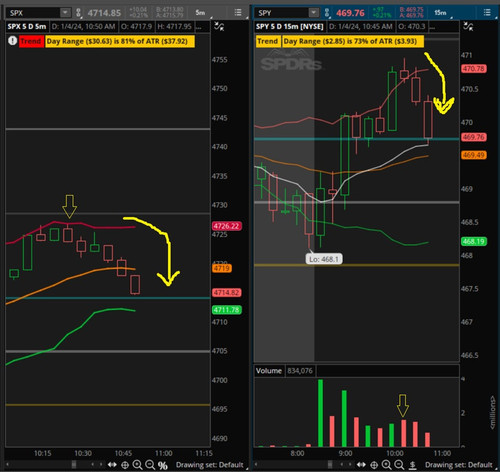The height and width of the screenshot is (472, 500).
Task: Click the orange 4719 price bubble
Action: 222,268
